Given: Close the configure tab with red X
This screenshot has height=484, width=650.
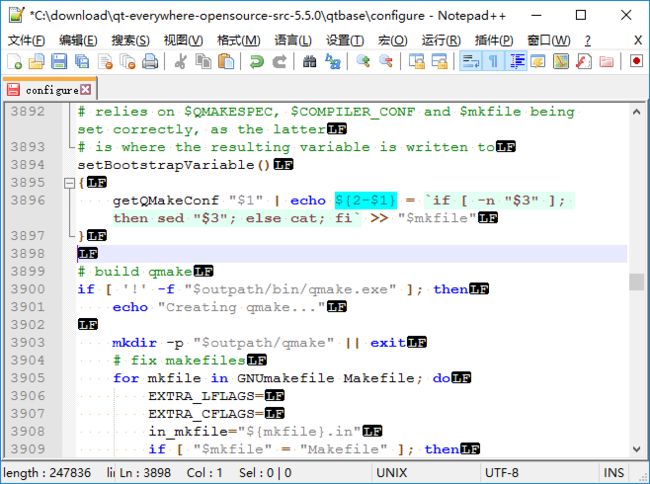Looking at the screenshot, I should tap(85, 90).
